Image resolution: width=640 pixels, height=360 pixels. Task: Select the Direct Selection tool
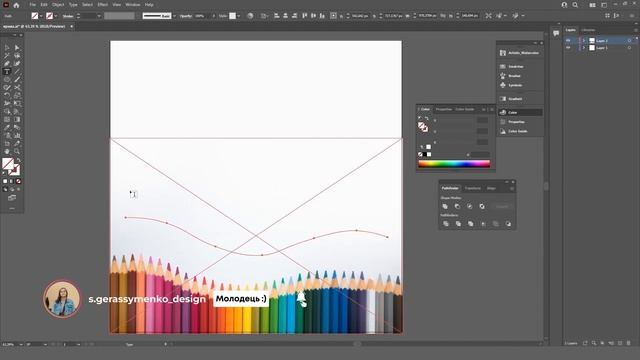click(x=17, y=48)
